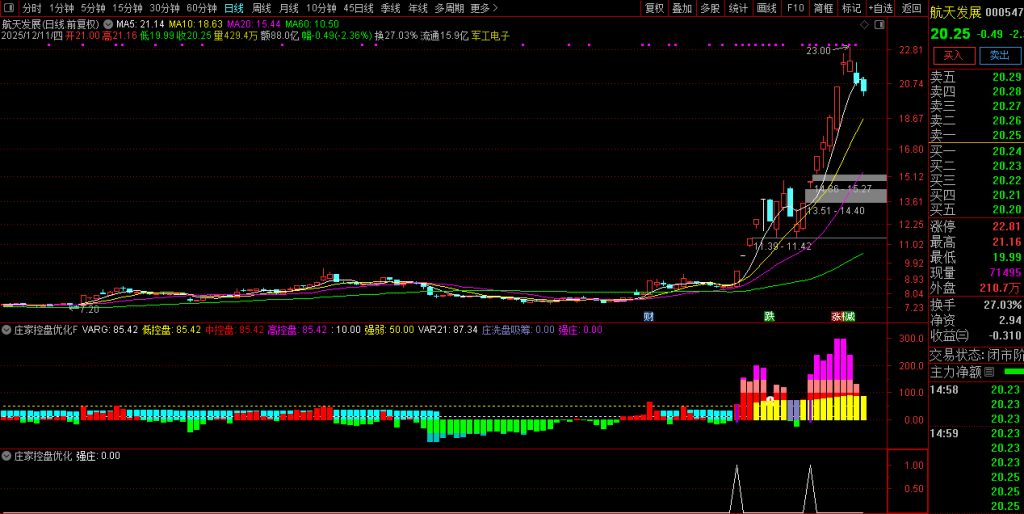Select the 5分钟 period tab
This screenshot has height=514, width=1024.
click(93, 8)
